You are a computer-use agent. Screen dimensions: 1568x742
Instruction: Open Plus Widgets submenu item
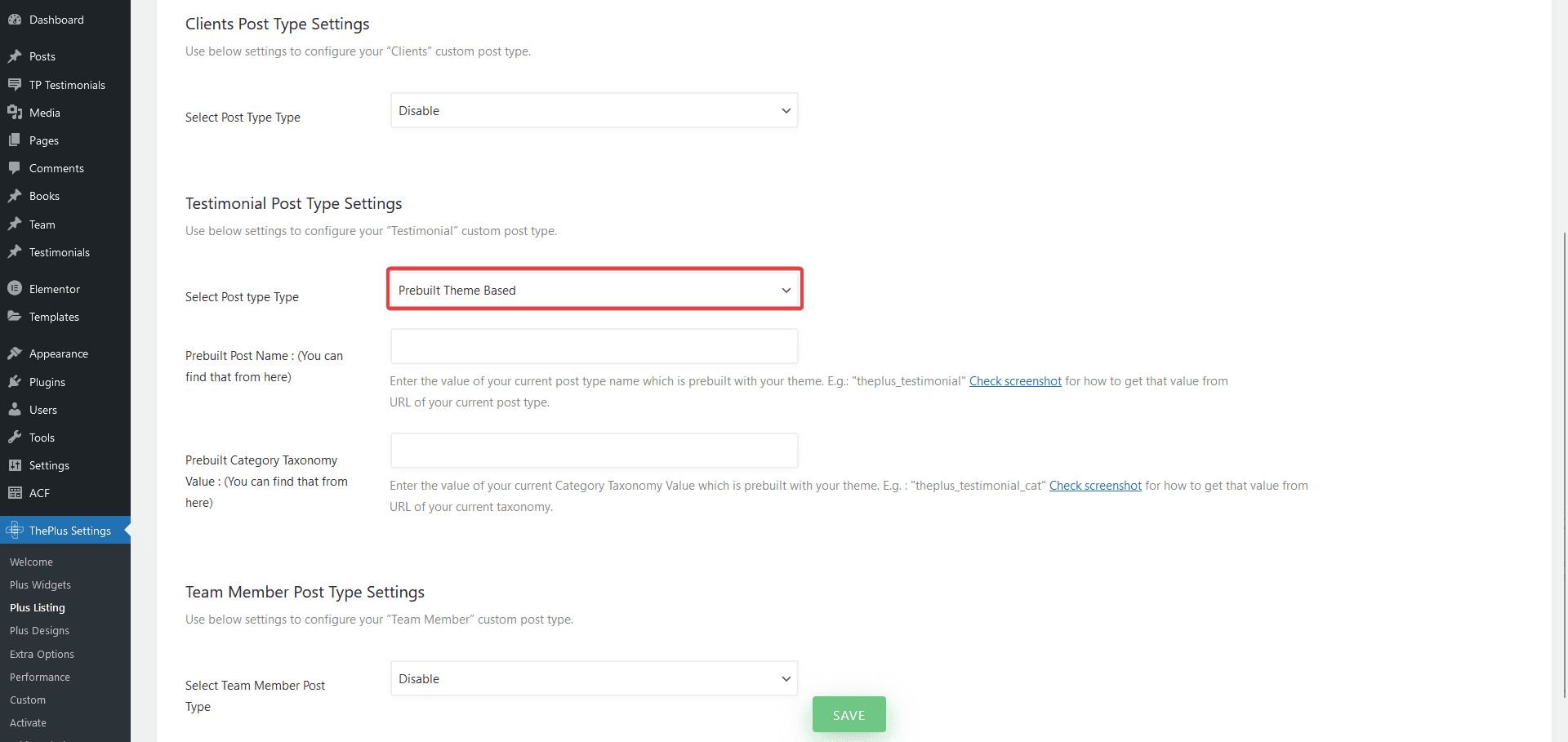40,585
